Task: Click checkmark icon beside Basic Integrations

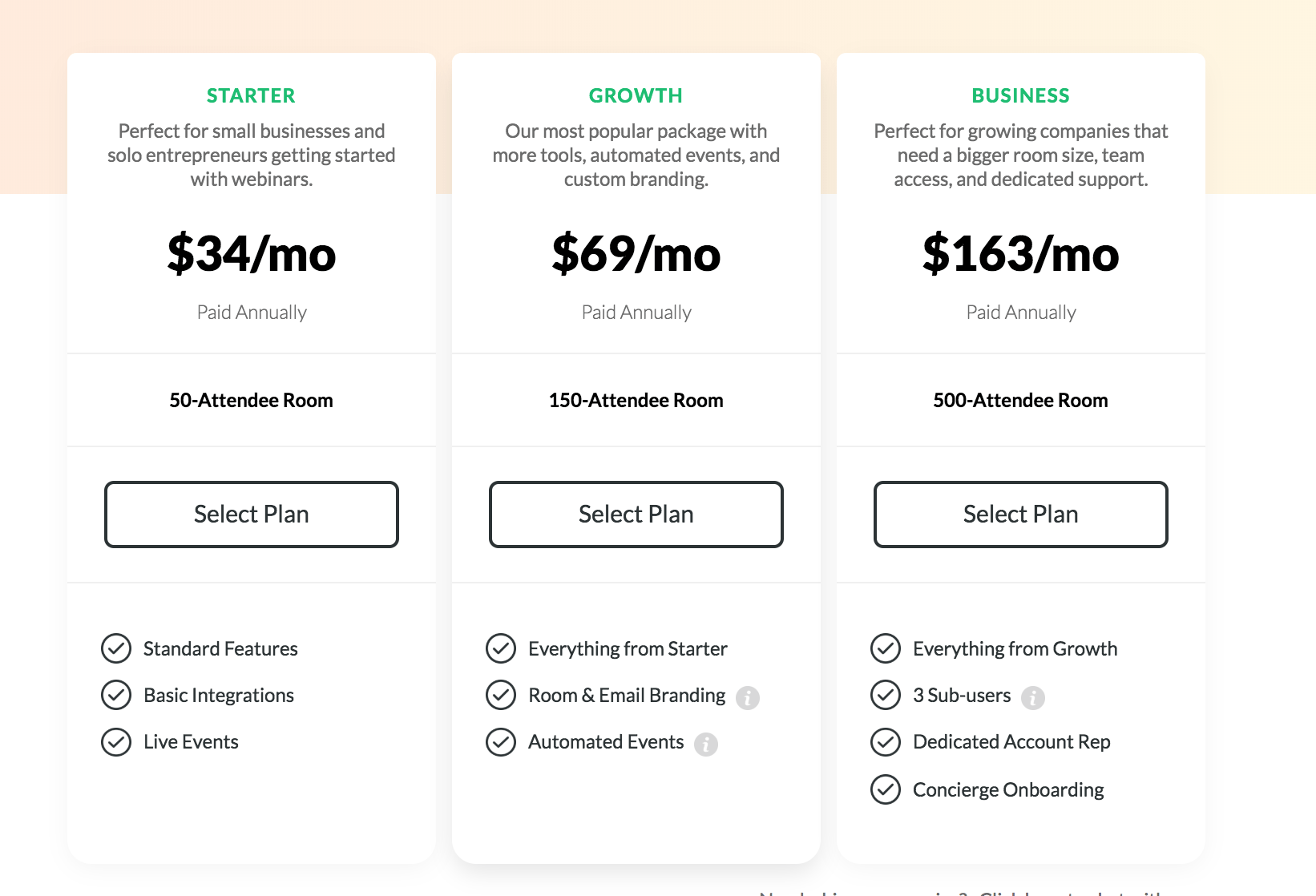Action: tap(116, 695)
